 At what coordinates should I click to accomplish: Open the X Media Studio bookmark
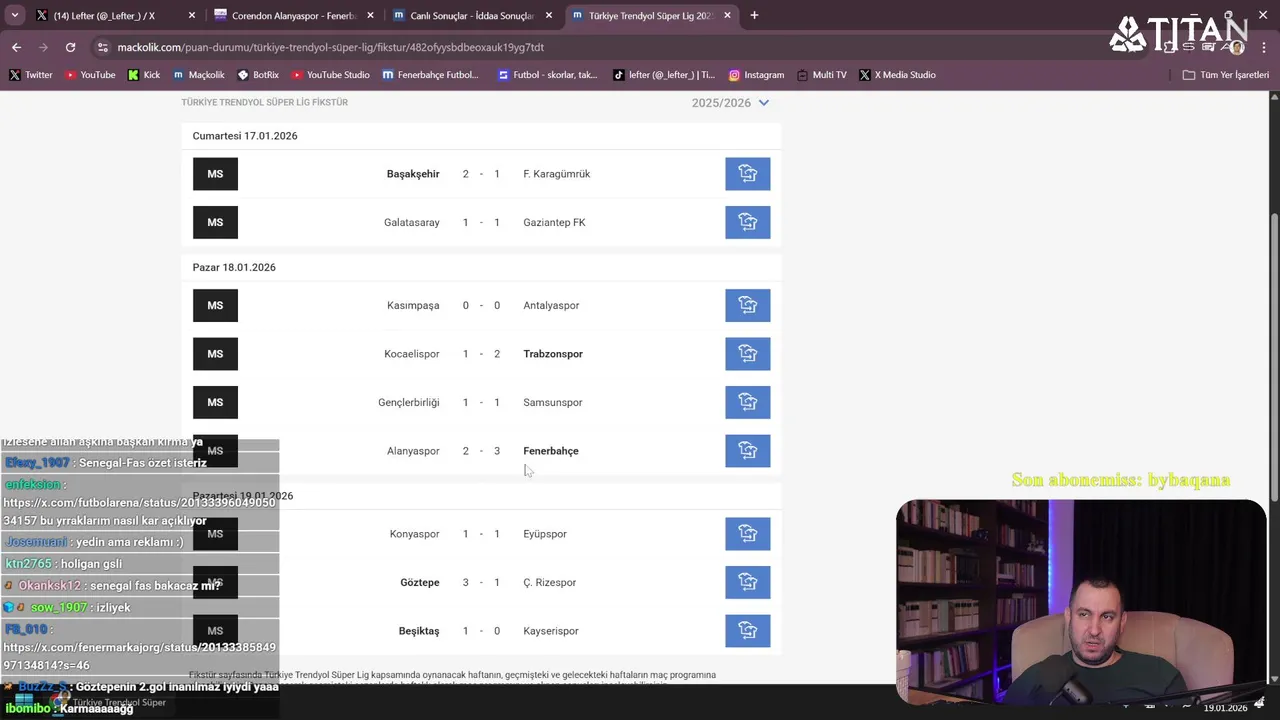coord(897,75)
